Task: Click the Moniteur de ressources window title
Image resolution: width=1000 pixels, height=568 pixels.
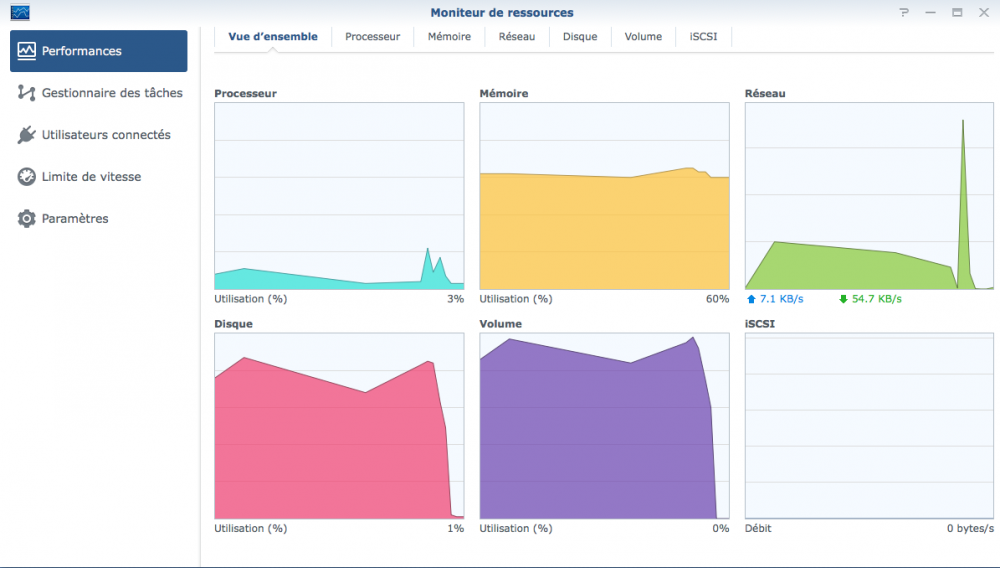Action: tap(502, 12)
